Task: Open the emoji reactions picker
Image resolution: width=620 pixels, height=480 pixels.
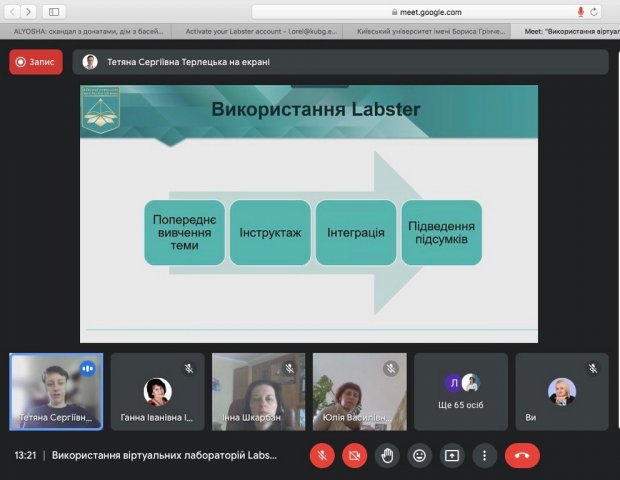Action: pyautogui.click(x=419, y=455)
